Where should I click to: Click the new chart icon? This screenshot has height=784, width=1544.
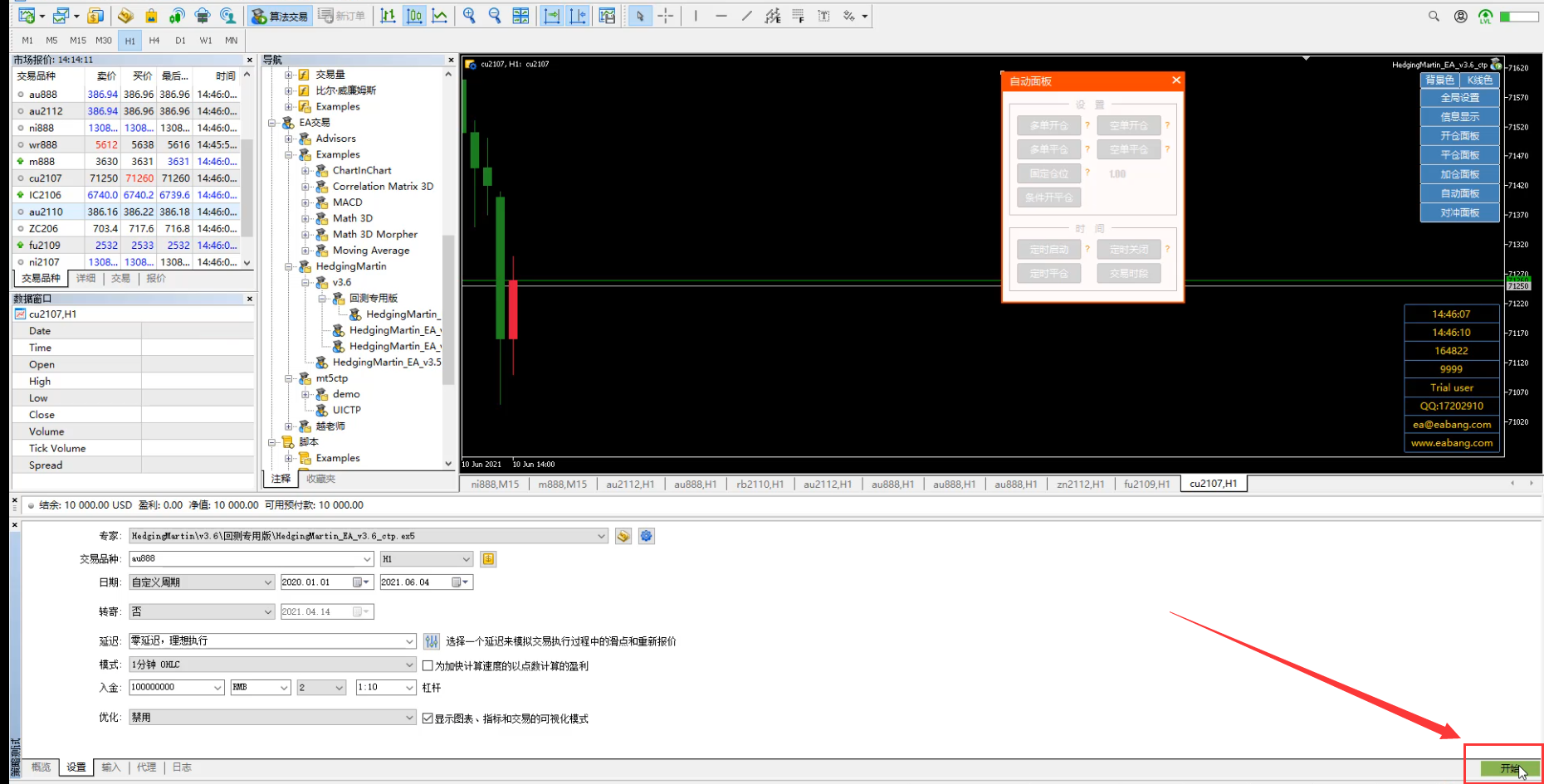pos(26,16)
